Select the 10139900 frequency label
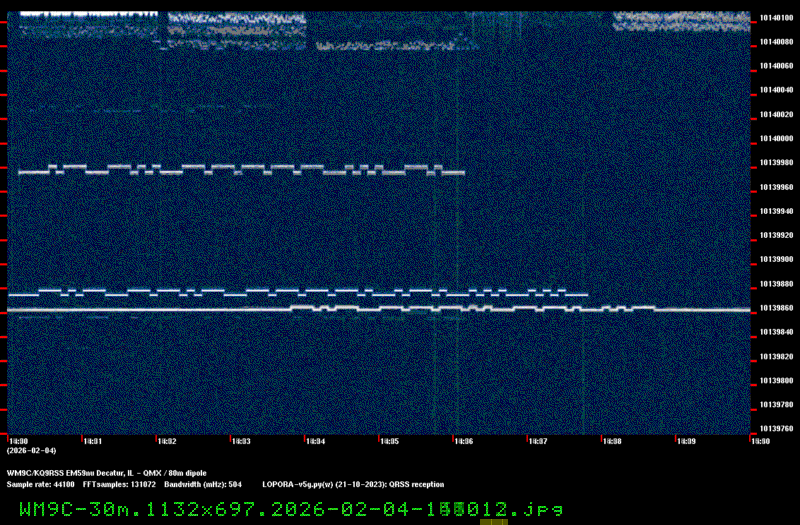 tap(776, 259)
